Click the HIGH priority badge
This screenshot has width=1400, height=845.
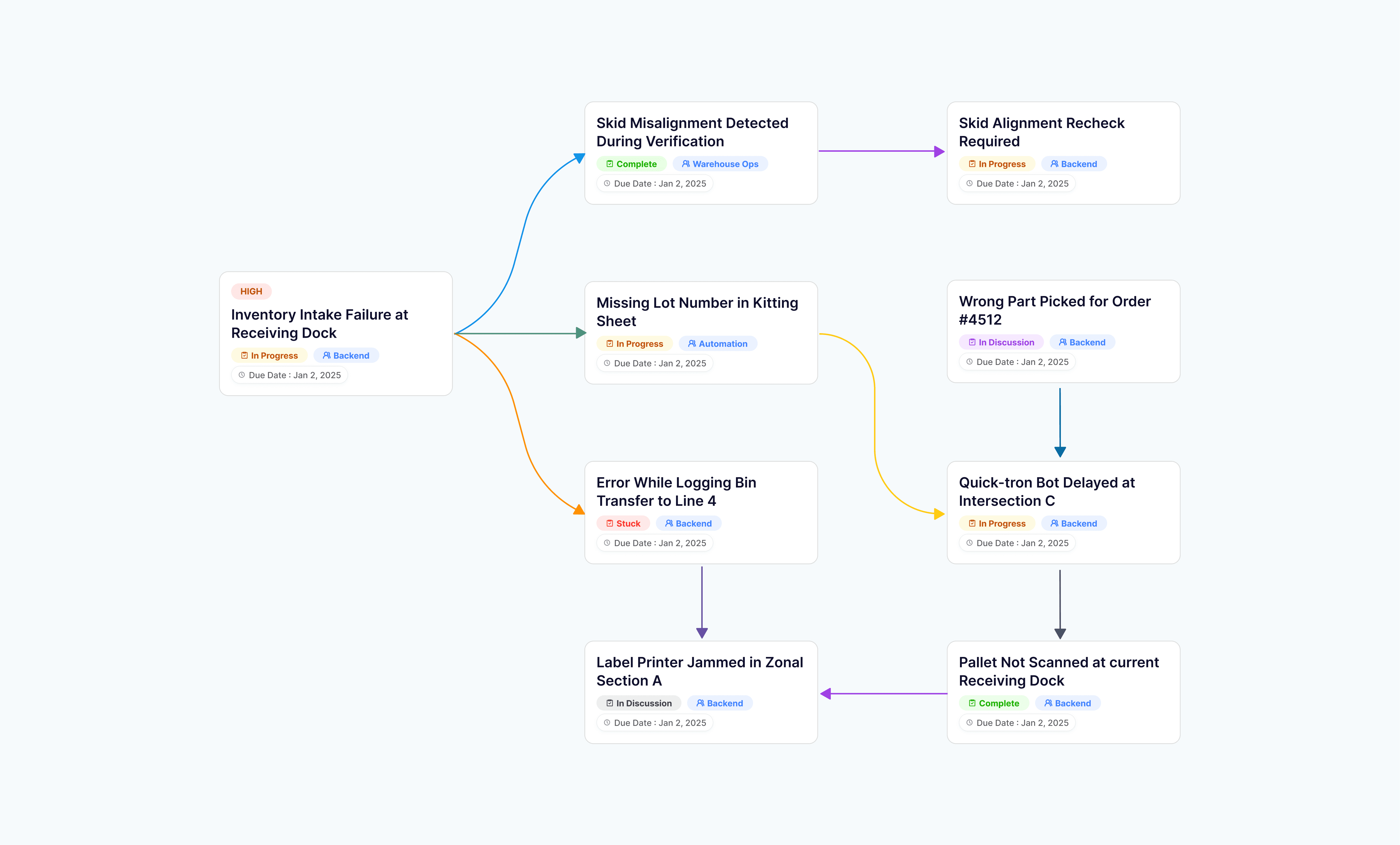tap(251, 291)
